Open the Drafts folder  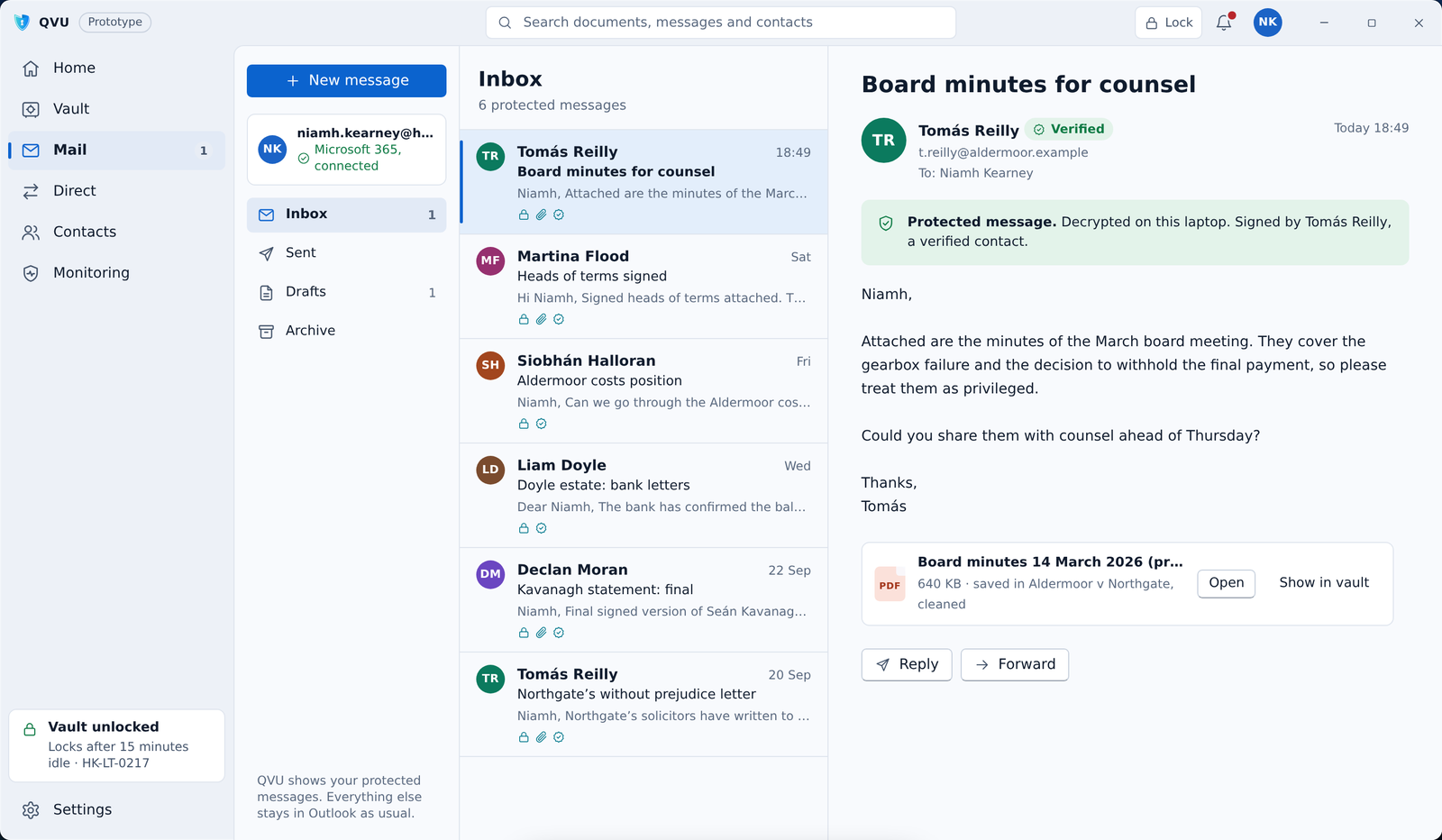(346, 292)
